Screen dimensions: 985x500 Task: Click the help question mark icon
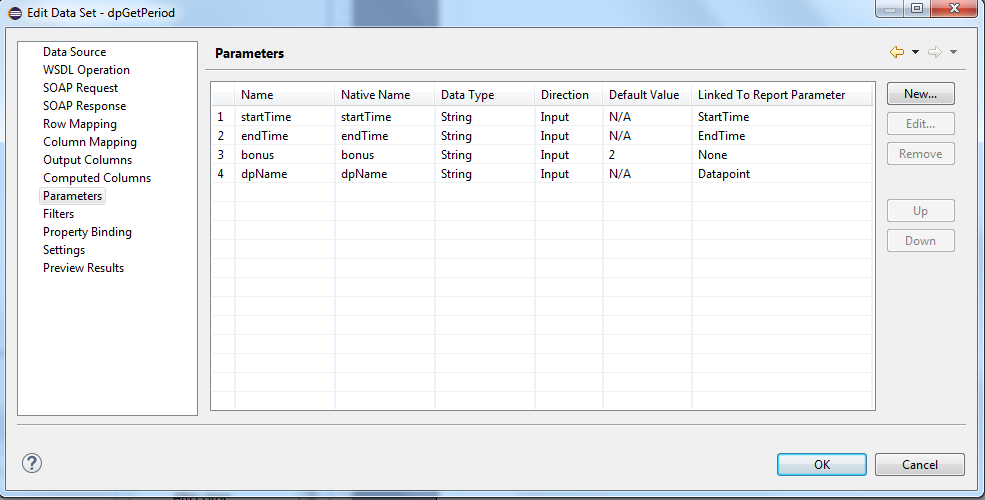[x=32, y=463]
